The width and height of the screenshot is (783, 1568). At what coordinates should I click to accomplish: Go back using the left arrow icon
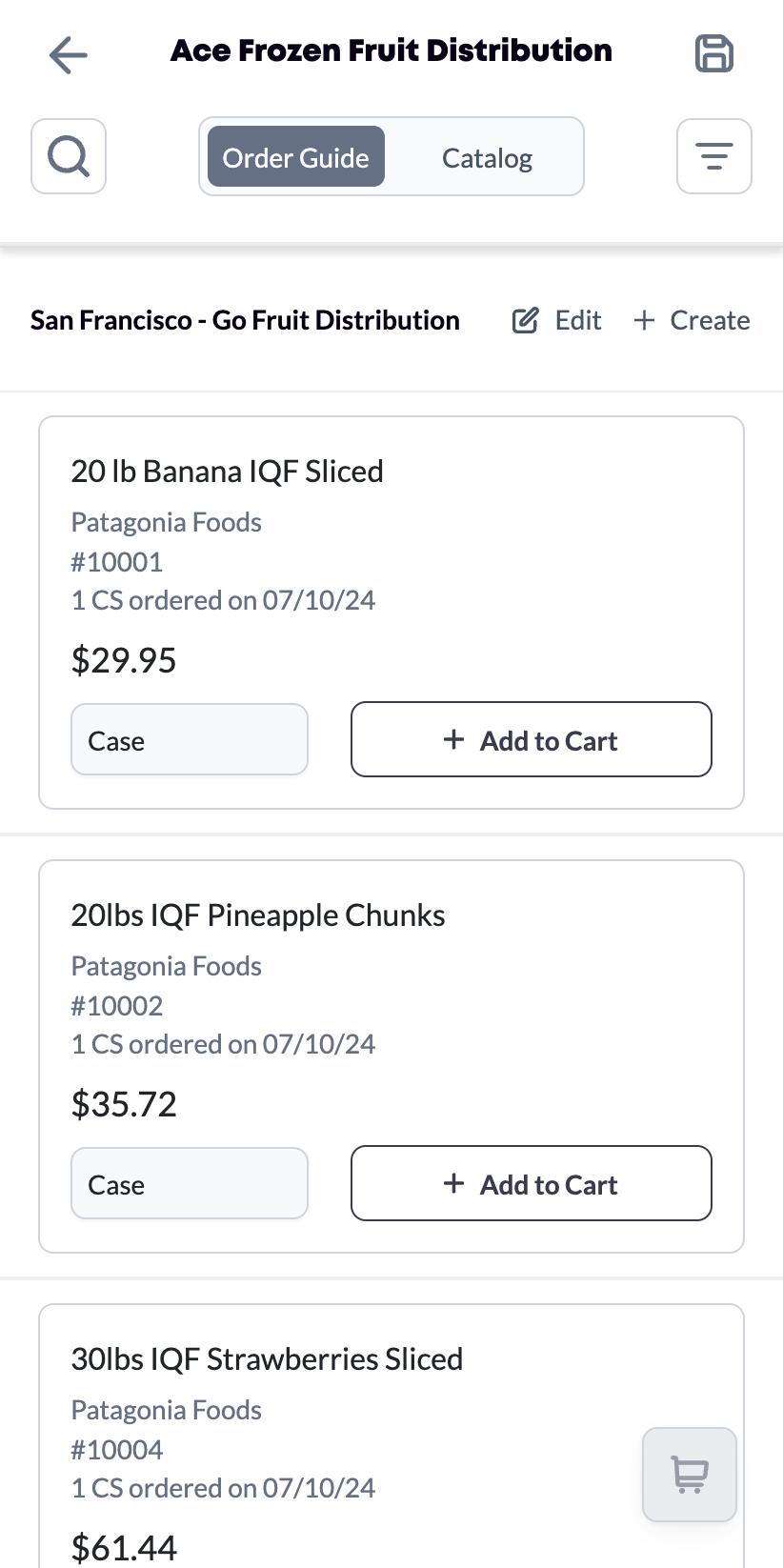coord(68,54)
